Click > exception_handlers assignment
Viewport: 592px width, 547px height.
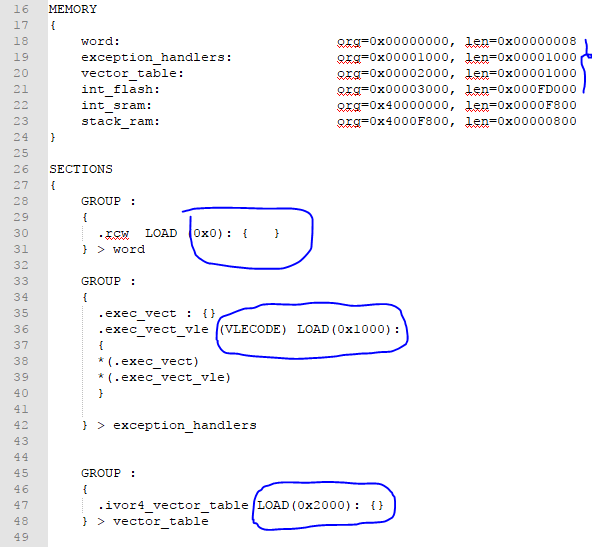177,425
